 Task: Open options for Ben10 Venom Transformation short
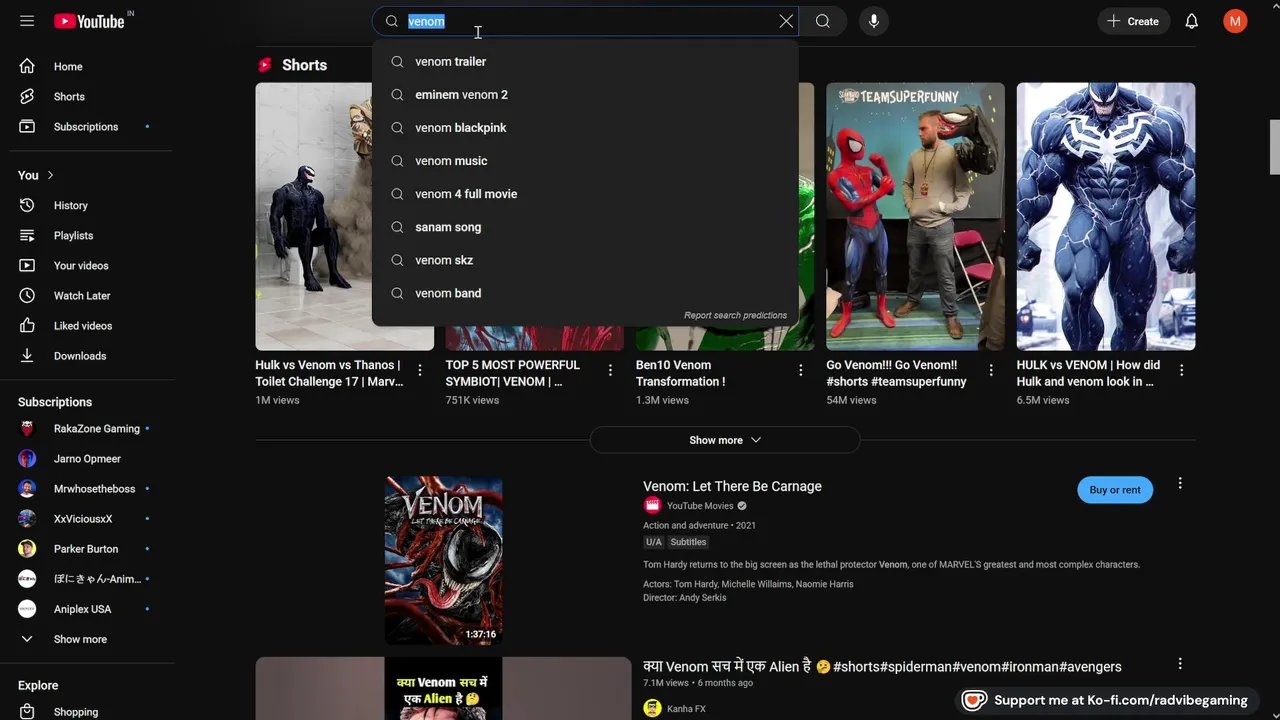[x=800, y=370]
